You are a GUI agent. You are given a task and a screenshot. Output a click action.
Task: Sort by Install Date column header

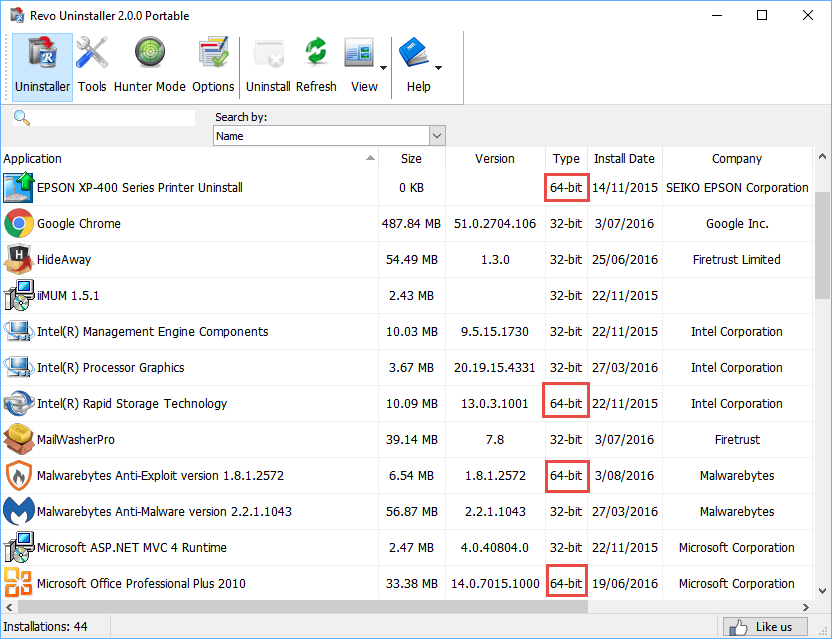coord(625,159)
